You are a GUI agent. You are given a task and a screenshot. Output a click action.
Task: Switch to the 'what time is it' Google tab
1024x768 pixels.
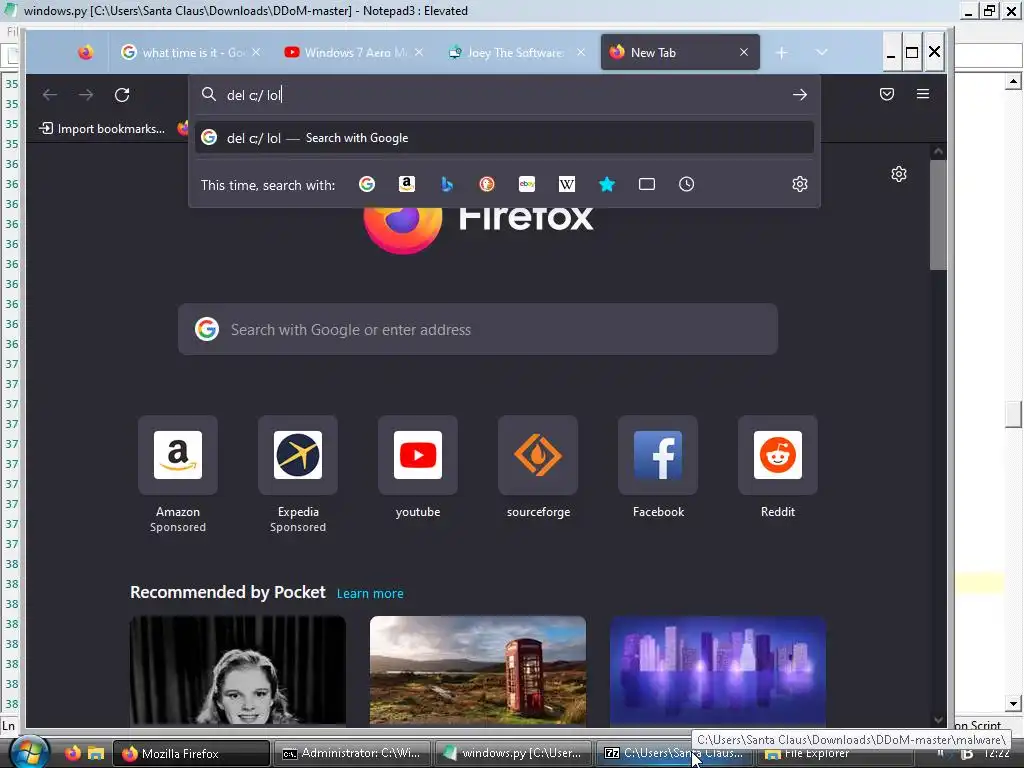189,52
